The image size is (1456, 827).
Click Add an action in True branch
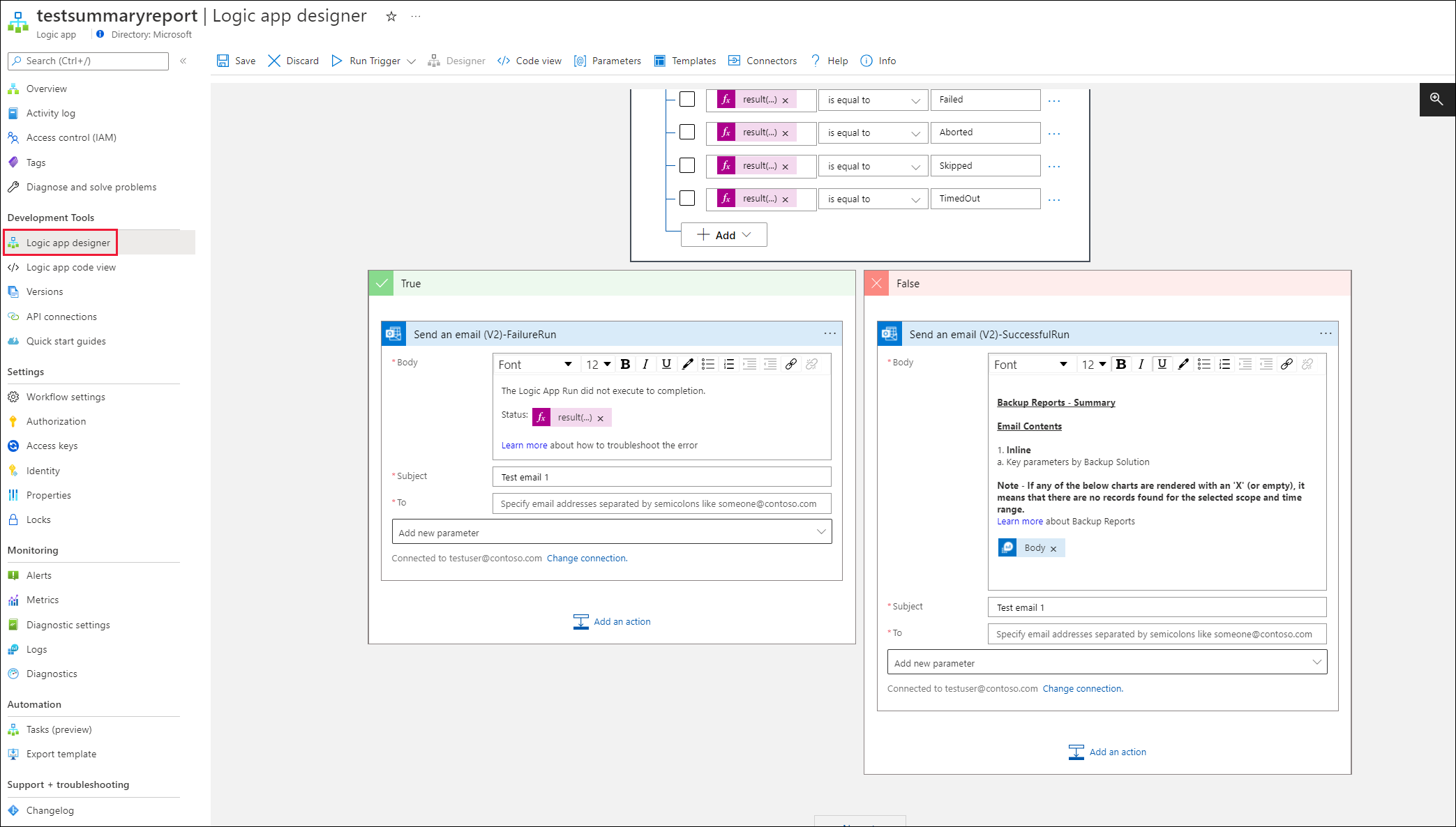point(611,621)
